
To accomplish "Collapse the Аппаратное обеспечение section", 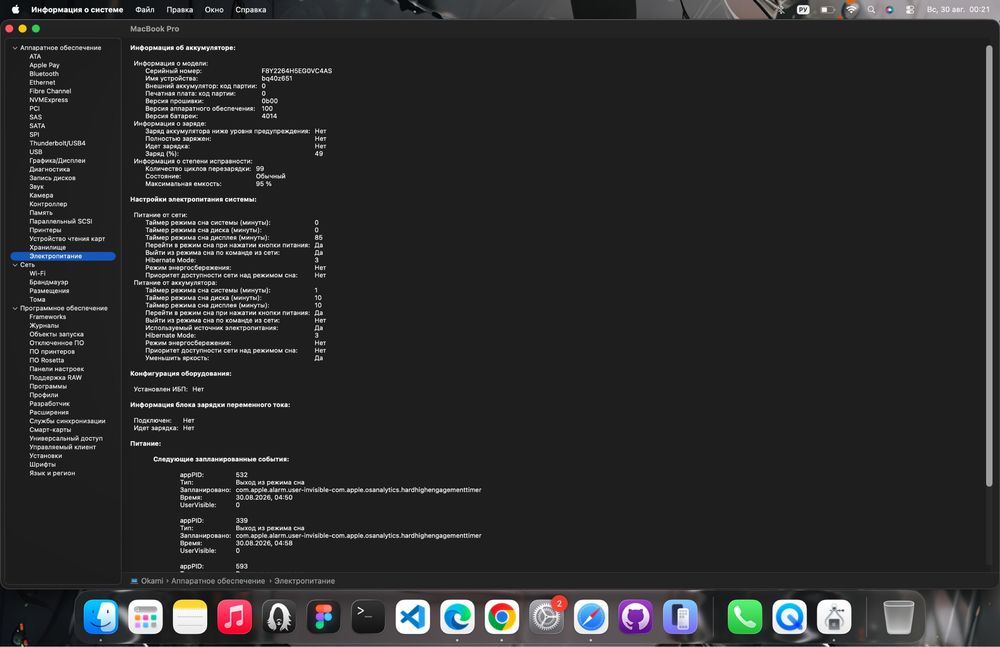I will pos(15,48).
